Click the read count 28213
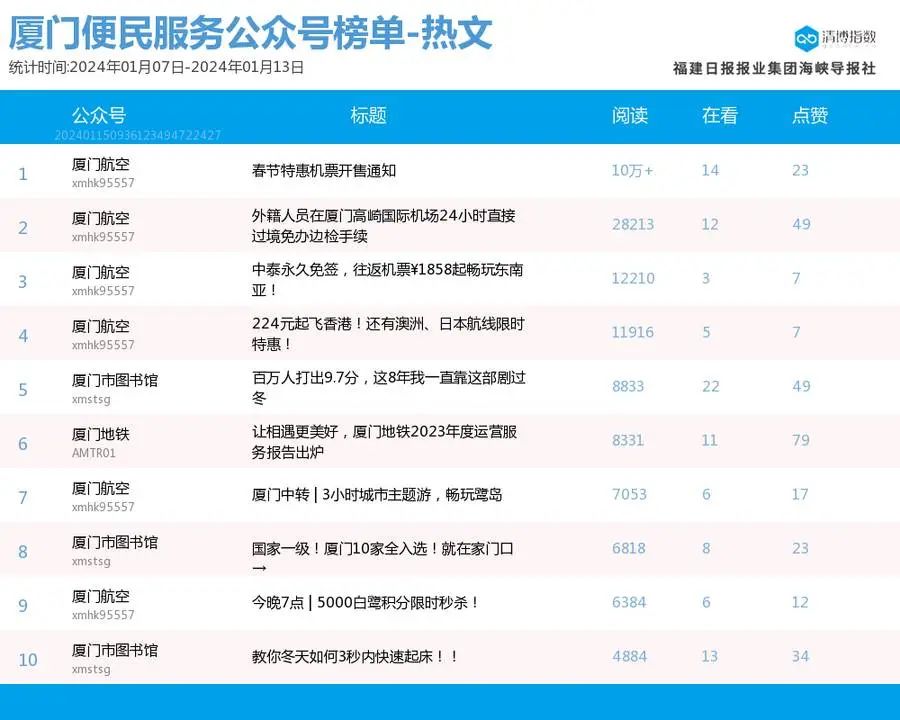The height and width of the screenshot is (720, 900). (633, 224)
